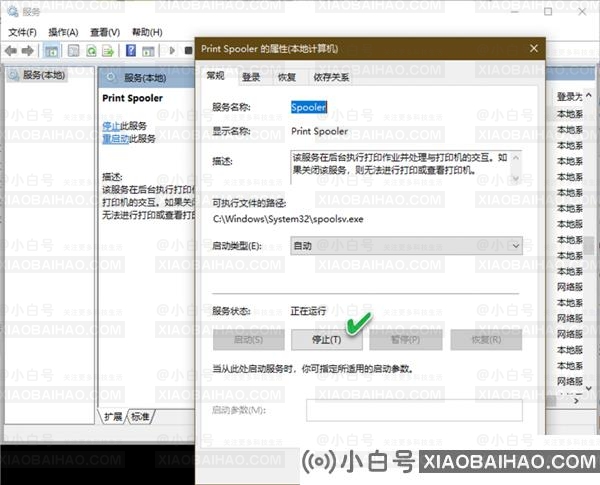Click services list scroll up arrow
Viewport: 600px width, 485px height.
(589, 95)
